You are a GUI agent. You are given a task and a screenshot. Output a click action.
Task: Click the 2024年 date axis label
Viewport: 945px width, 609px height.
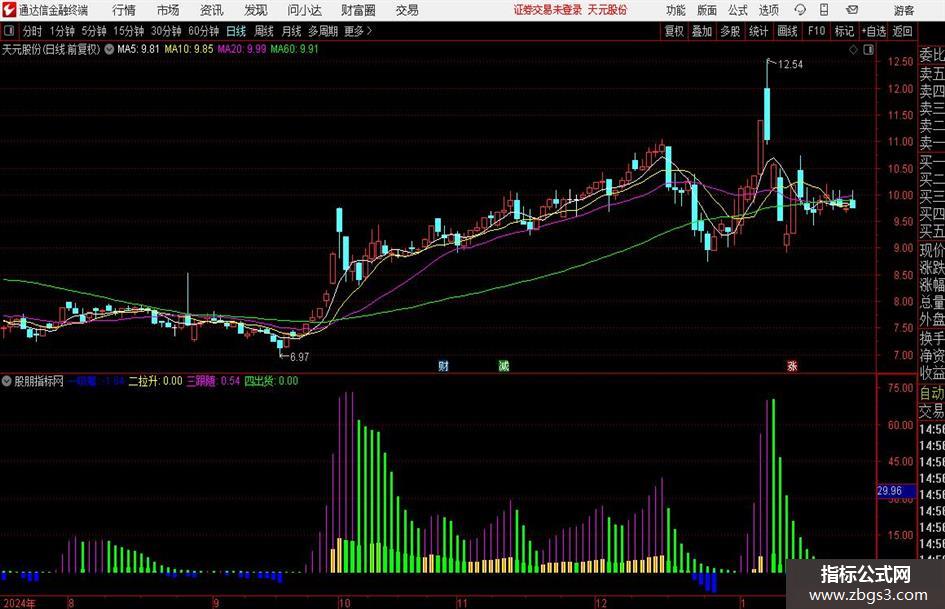coord(19,602)
